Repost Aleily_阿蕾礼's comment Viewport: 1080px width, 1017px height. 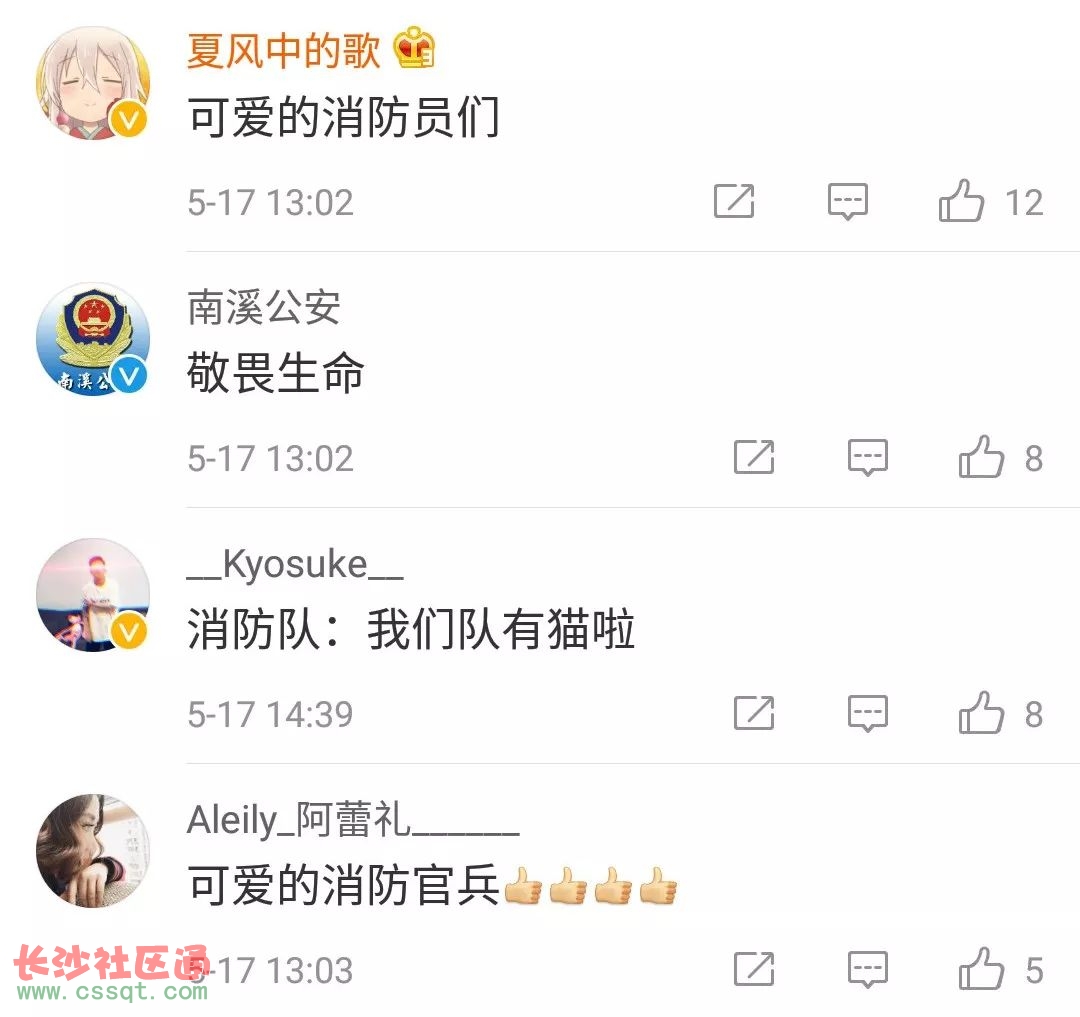(754, 969)
